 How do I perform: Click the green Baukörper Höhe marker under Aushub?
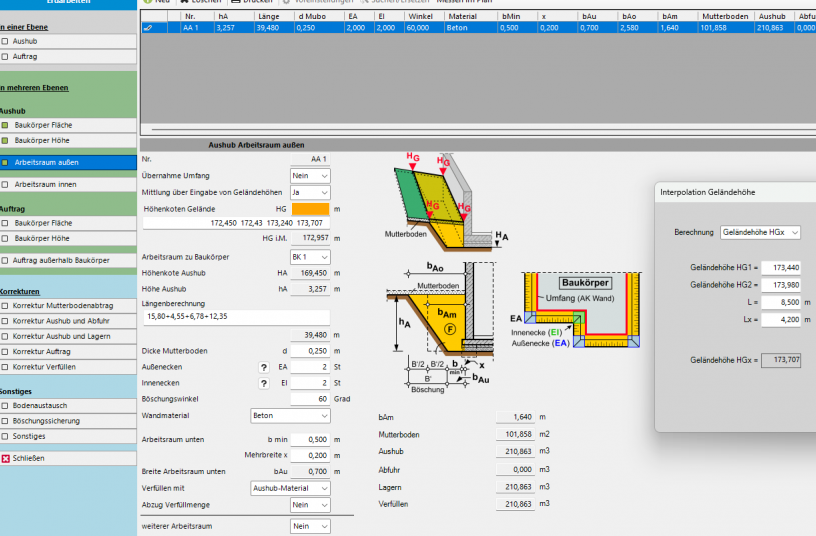[x=5, y=141]
